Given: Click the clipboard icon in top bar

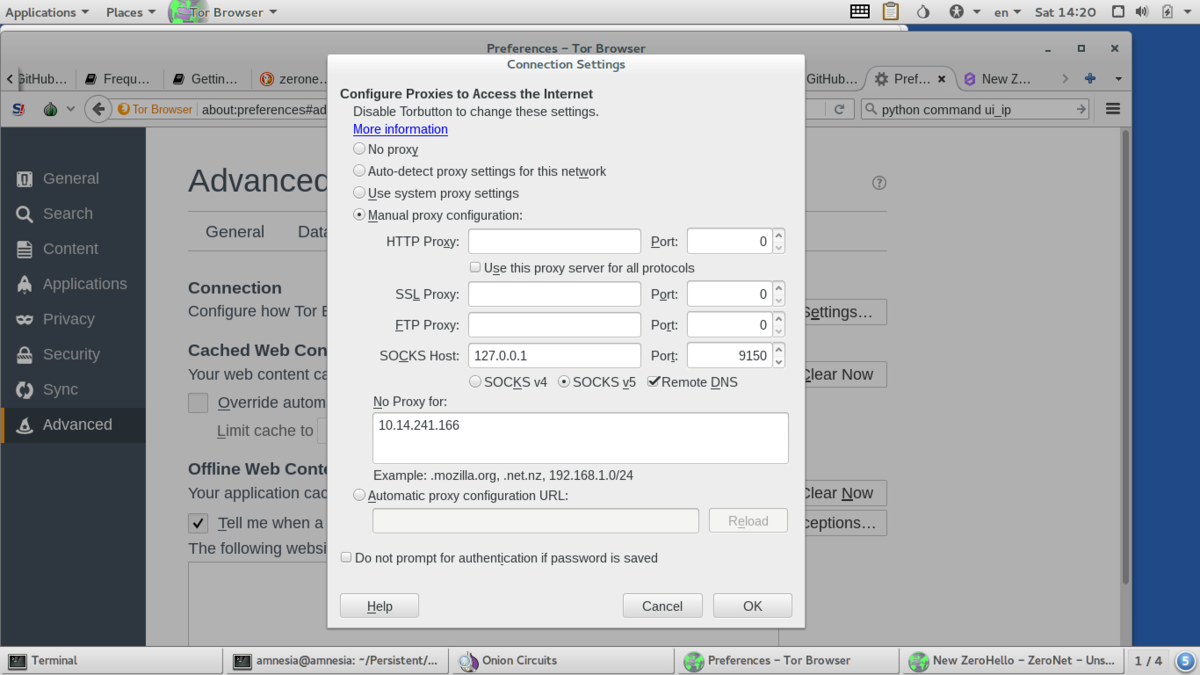Looking at the screenshot, I should pos(891,12).
